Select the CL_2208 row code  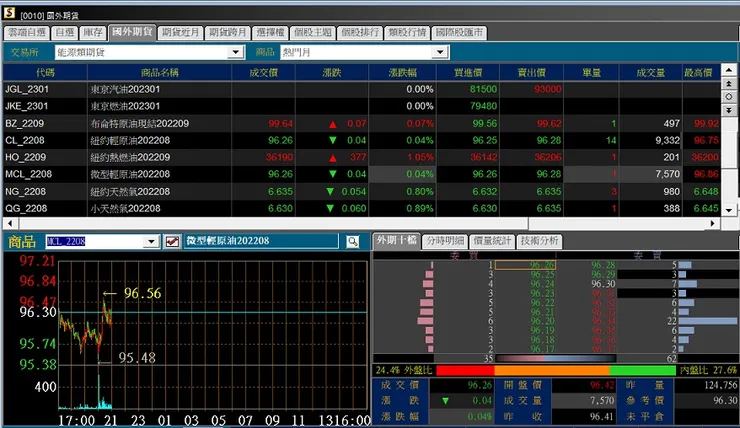click(25, 141)
